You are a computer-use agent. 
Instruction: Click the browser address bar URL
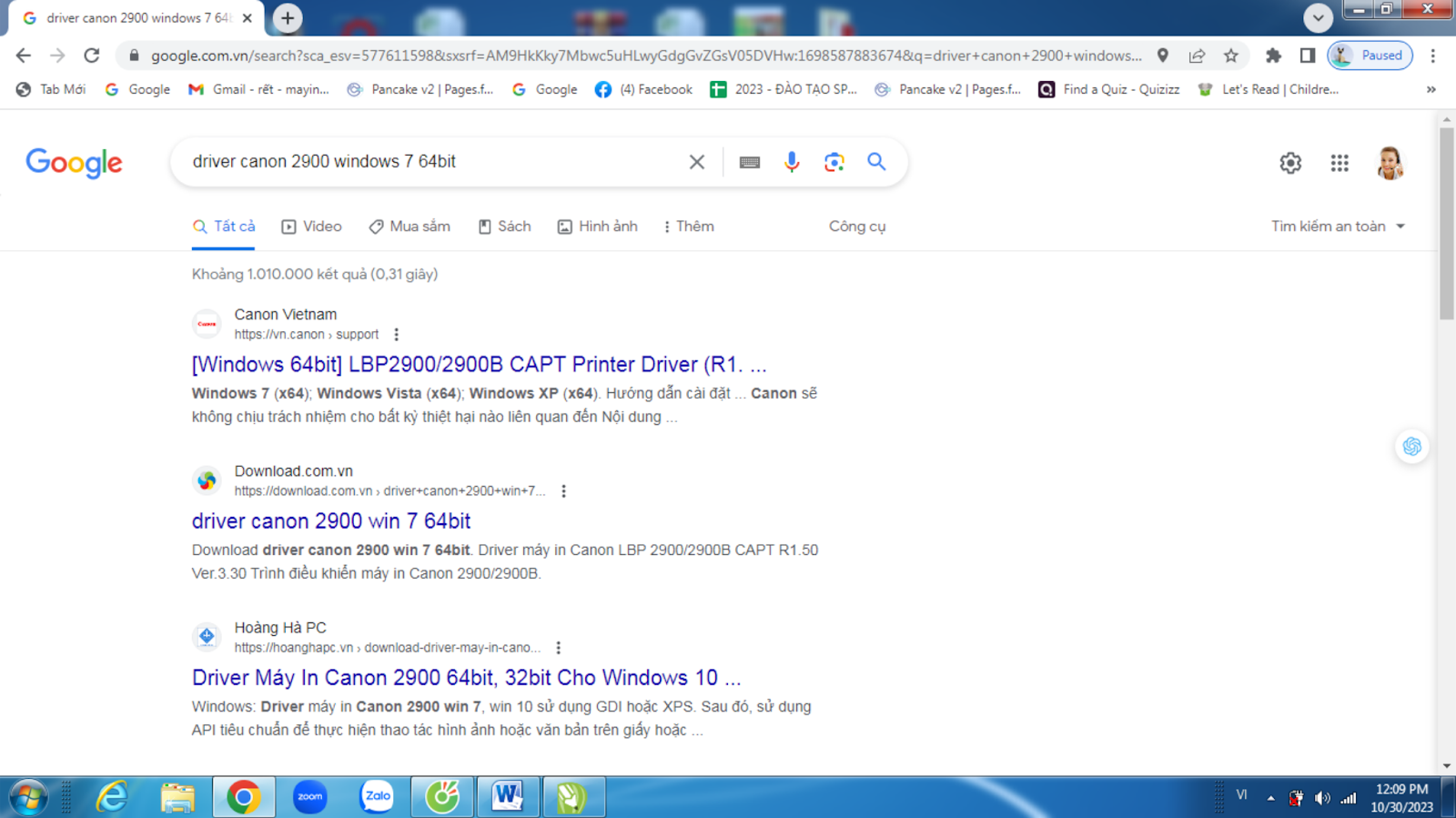[645, 56]
